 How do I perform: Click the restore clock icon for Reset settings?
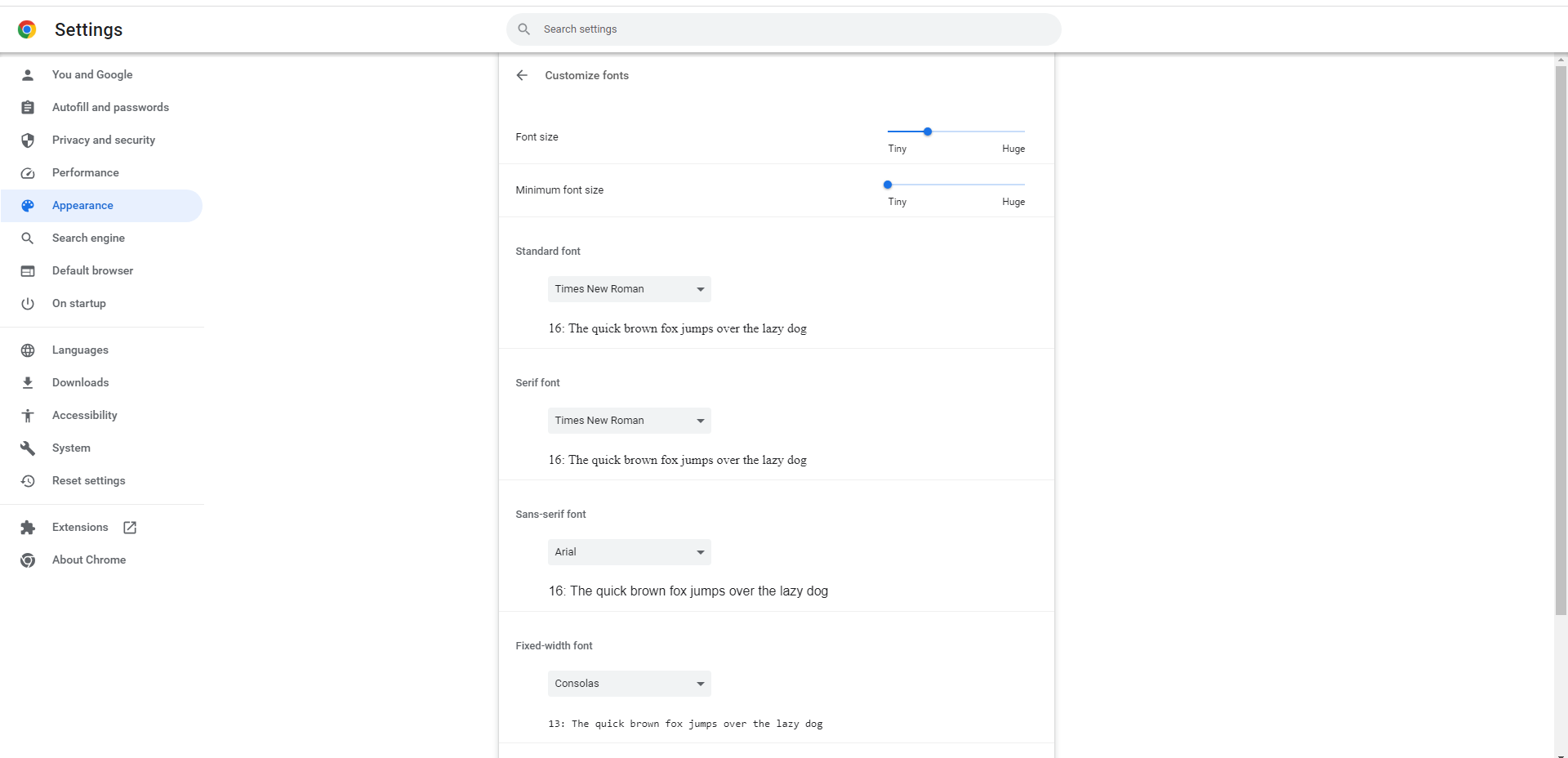[x=28, y=480]
